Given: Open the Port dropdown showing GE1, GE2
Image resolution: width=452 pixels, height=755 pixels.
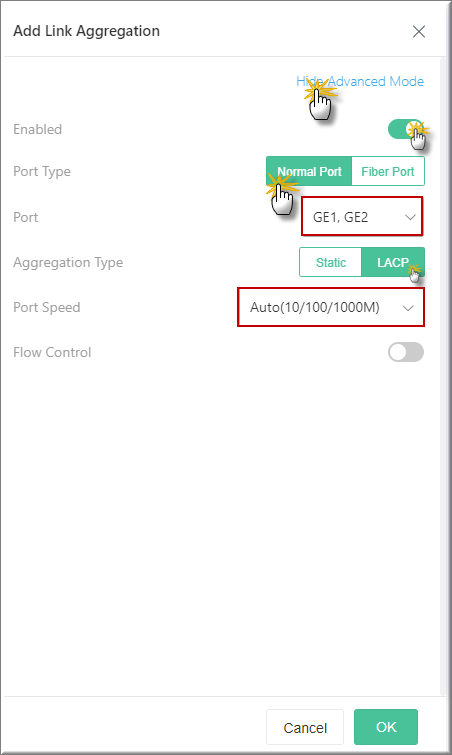Looking at the screenshot, I should (362, 217).
